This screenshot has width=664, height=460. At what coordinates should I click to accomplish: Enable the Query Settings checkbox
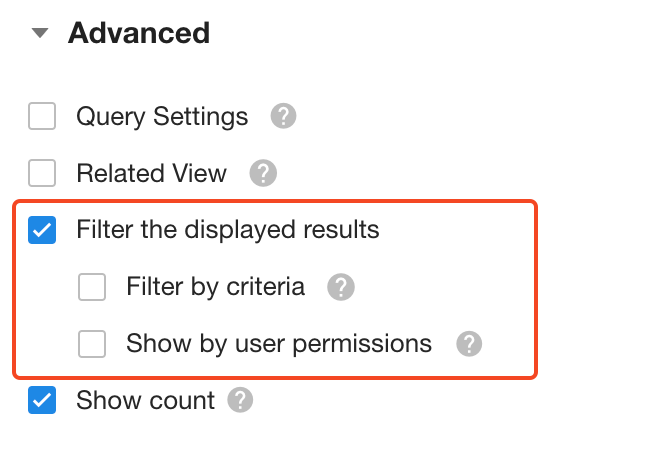[42, 117]
